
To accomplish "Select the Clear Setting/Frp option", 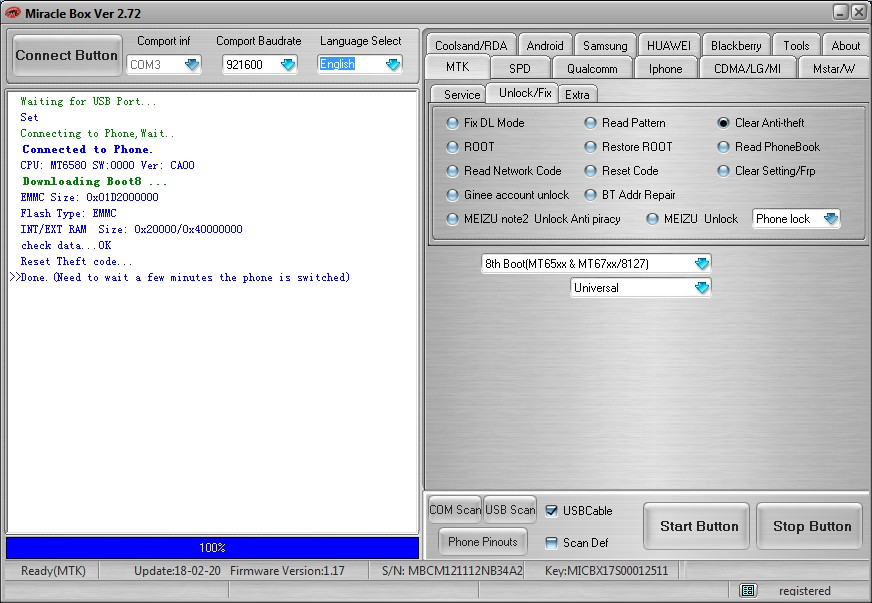I will [723, 171].
